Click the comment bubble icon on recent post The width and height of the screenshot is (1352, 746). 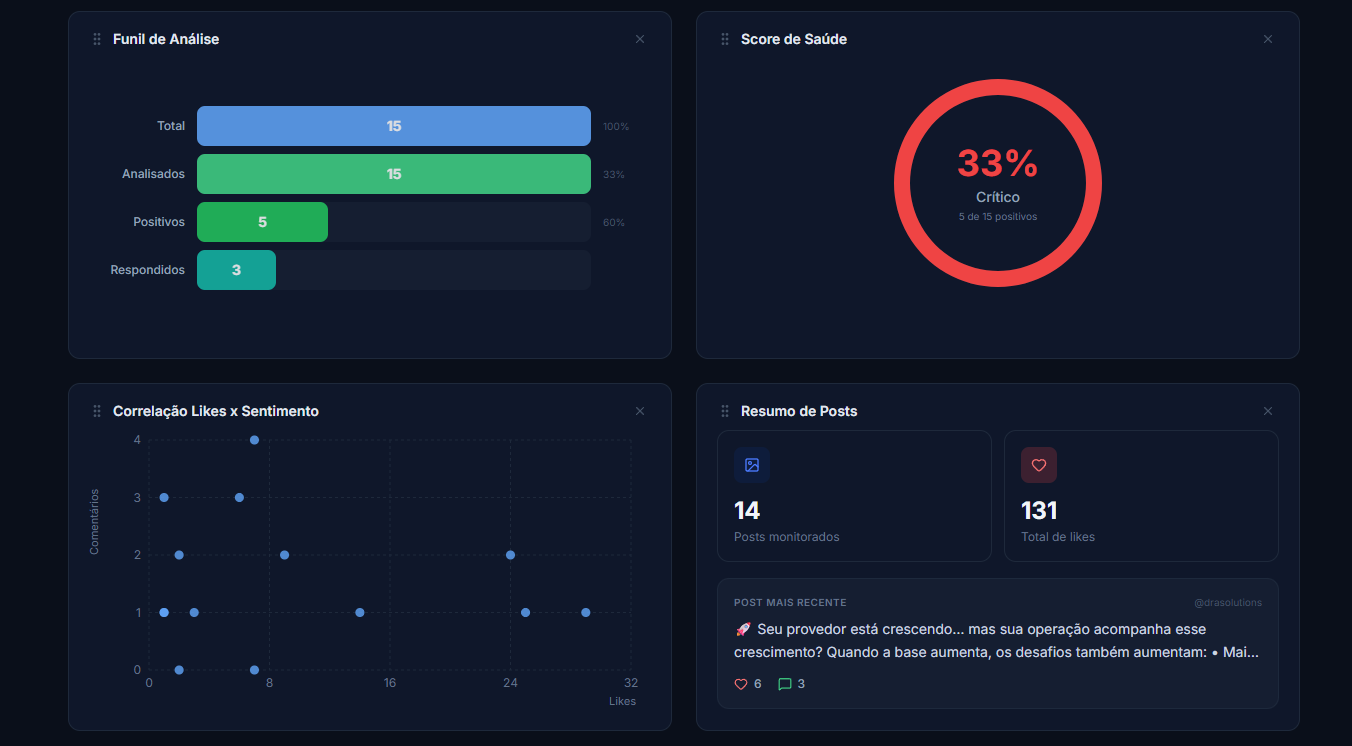point(785,684)
